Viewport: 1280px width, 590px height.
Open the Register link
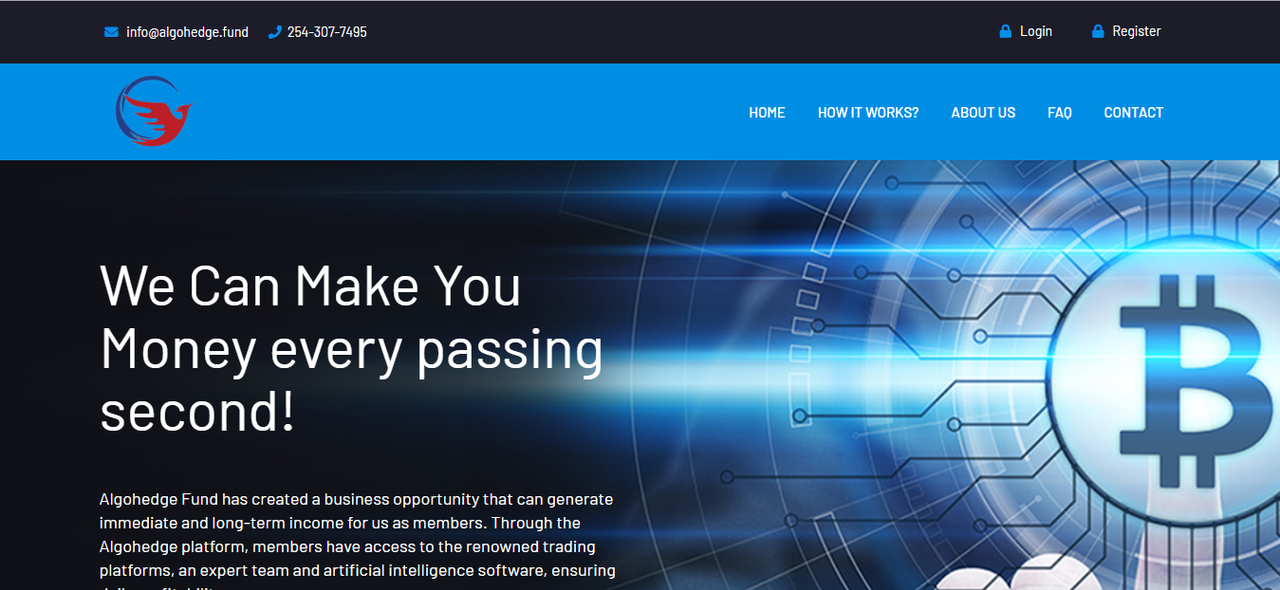1137,31
